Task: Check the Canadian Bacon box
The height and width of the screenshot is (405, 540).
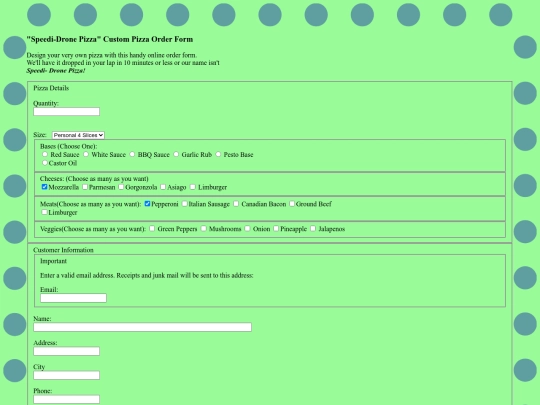Action: (x=236, y=204)
